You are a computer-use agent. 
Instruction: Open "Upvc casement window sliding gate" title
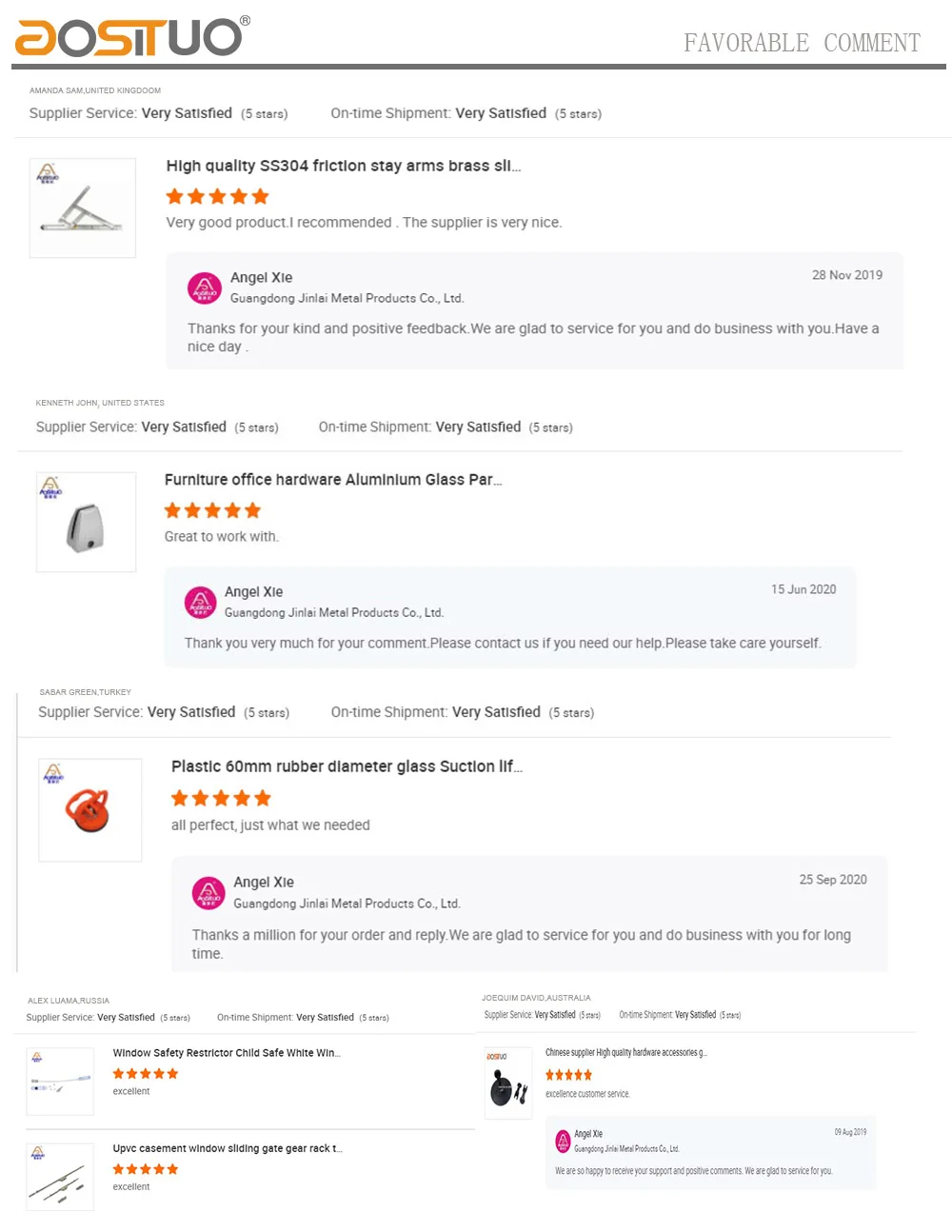[228, 1148]
